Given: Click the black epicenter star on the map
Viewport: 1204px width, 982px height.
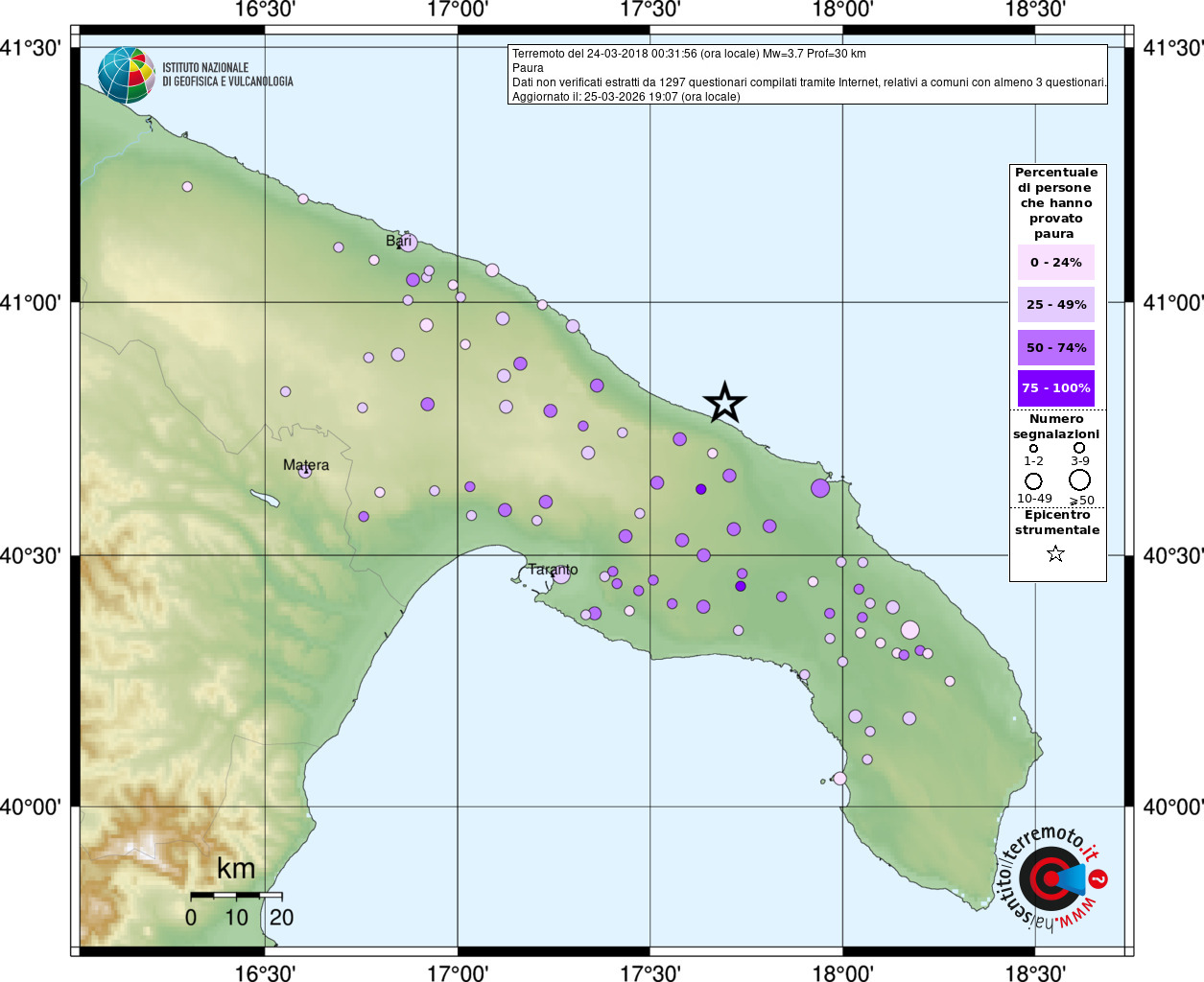Looking at the screenshot, I should [x=724, y=403].
